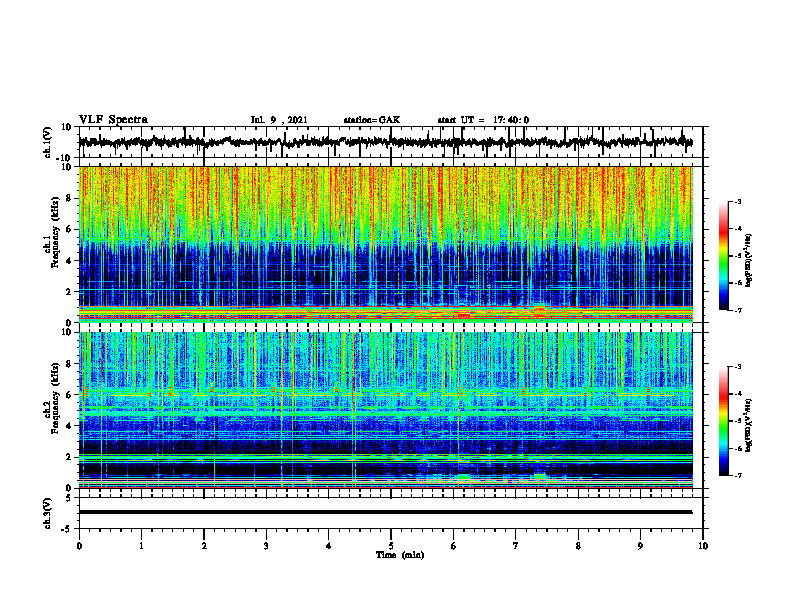
Task: Click the "ch.1 Frequency (kHz)" axis label
Action: 51,233
